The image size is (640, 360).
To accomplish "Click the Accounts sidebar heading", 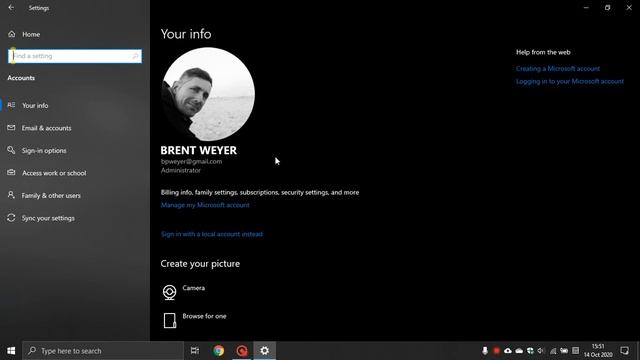I will point(21,78).
